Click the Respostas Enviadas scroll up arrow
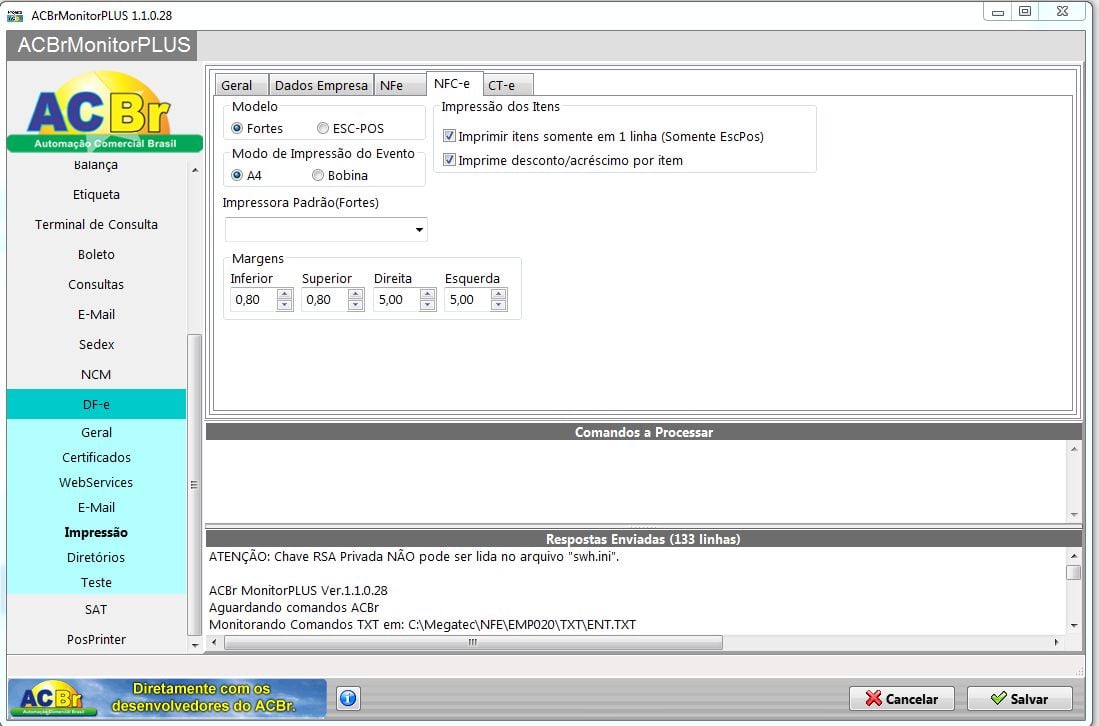 click(x=1074, y=556)
